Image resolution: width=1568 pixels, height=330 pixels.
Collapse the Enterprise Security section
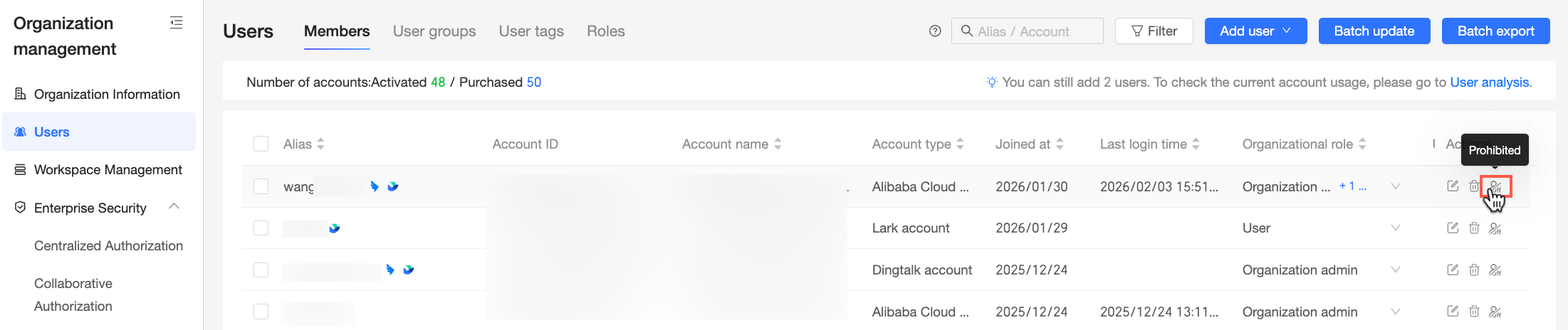174,207
